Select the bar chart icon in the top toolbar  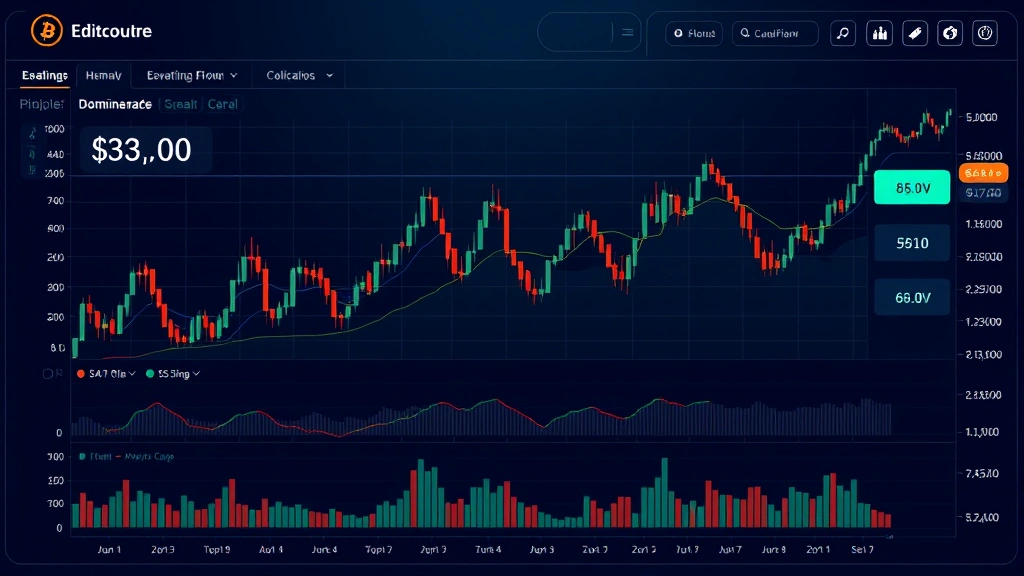click(x=879, y=32)
